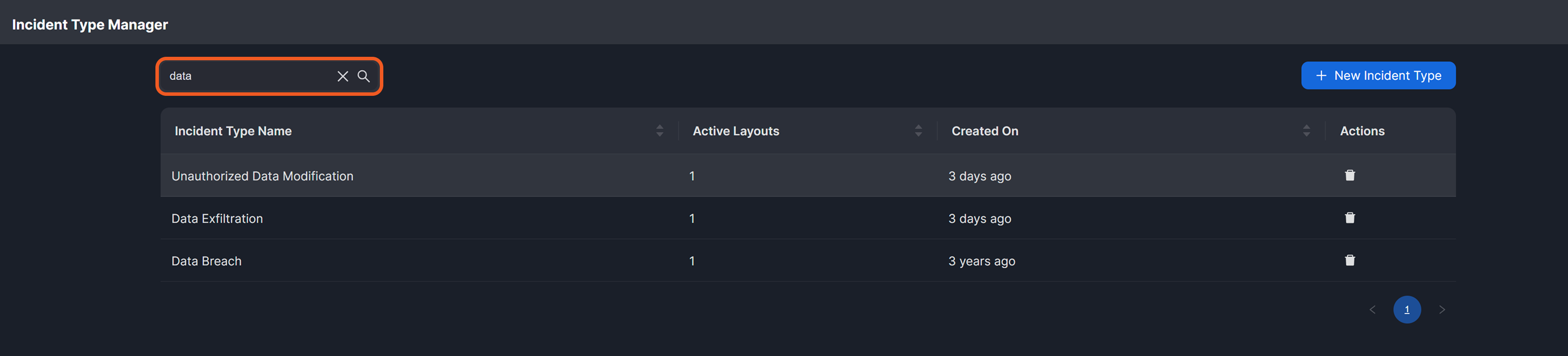The height and width of the screenshot is (356, 1568).
Task: Go to the previous page arrow
Action: 1373,310
